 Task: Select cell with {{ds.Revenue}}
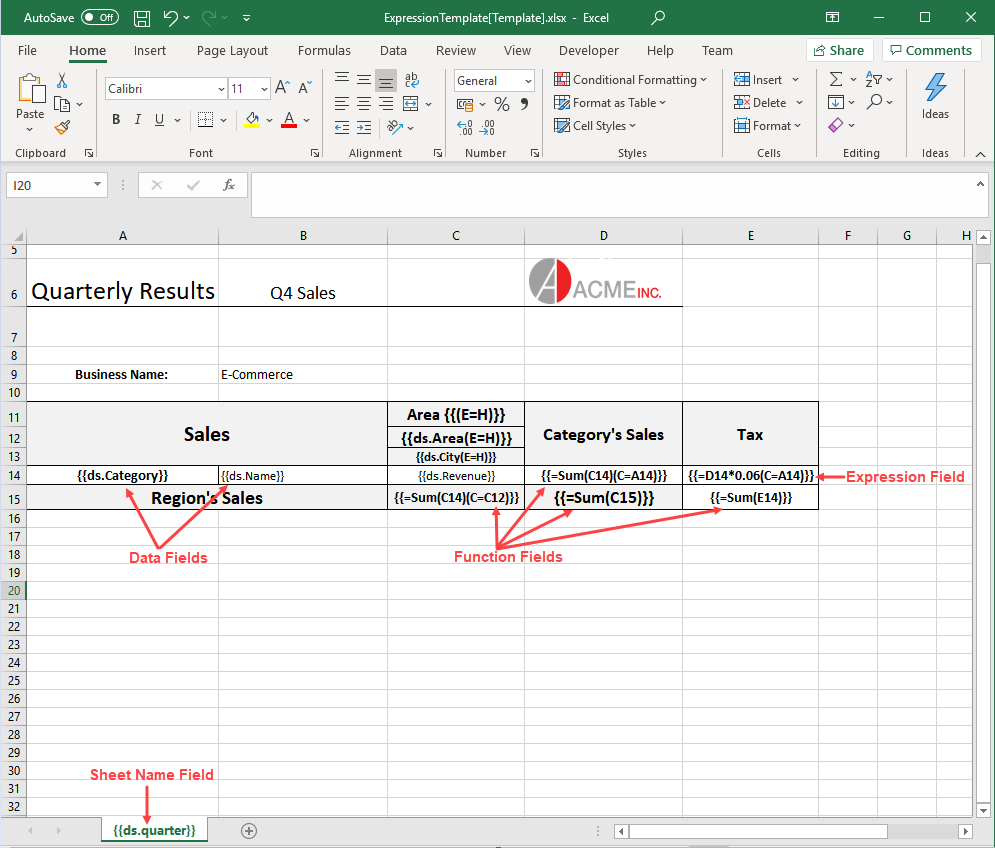(x=456, y=475)
